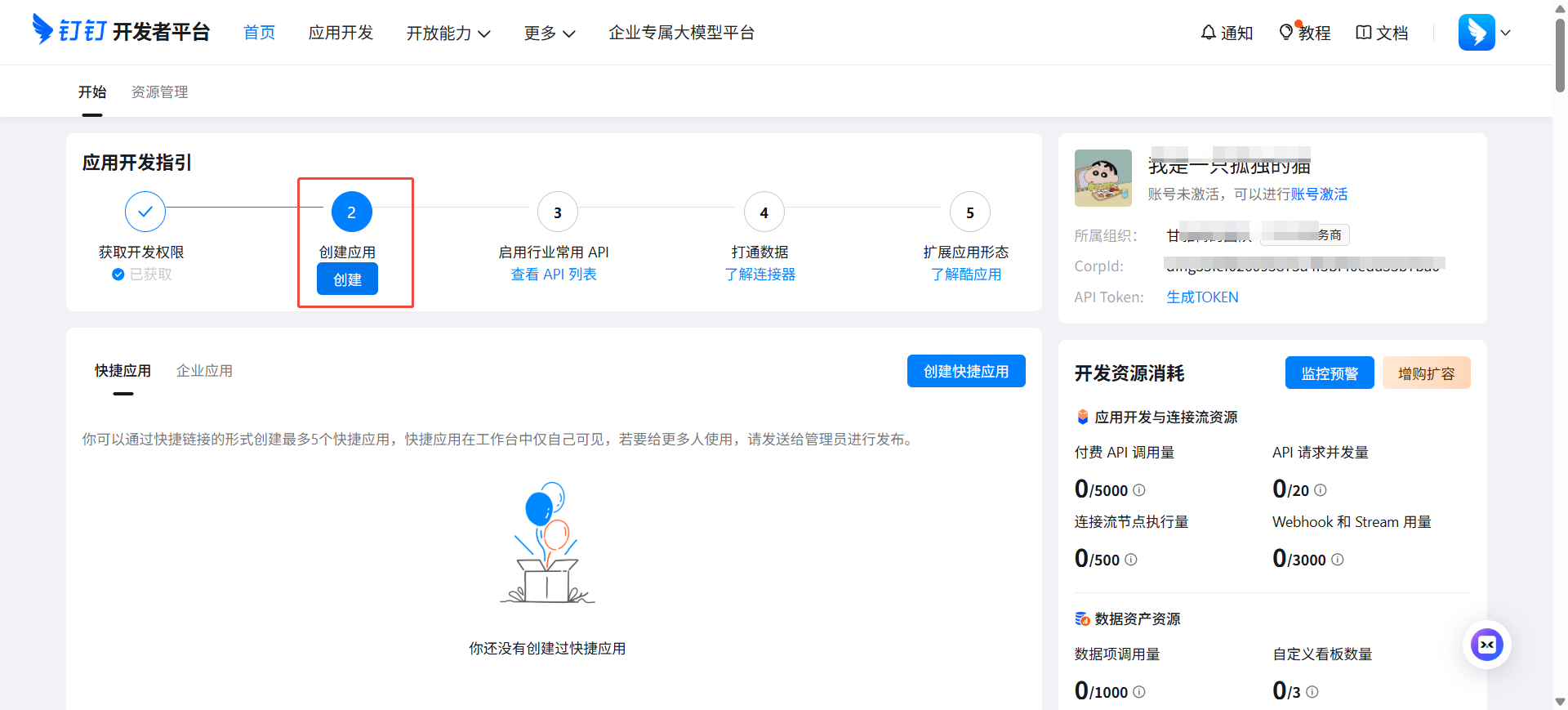Expand the 开放能力 dropdown menu
Screen dimensions: 1568x710
click(x=448, y=33)
